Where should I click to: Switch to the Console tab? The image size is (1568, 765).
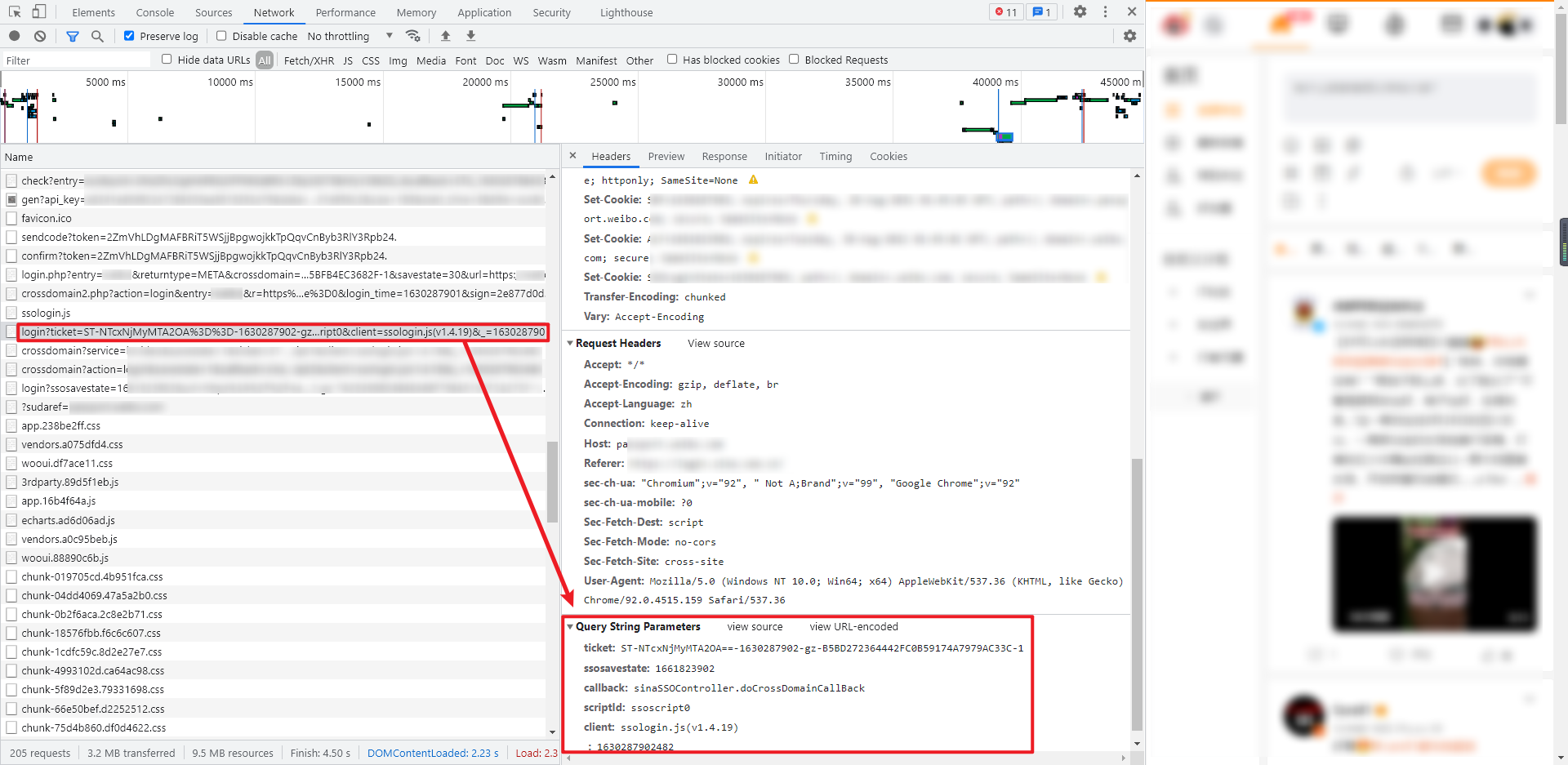[x=154, y=13]
